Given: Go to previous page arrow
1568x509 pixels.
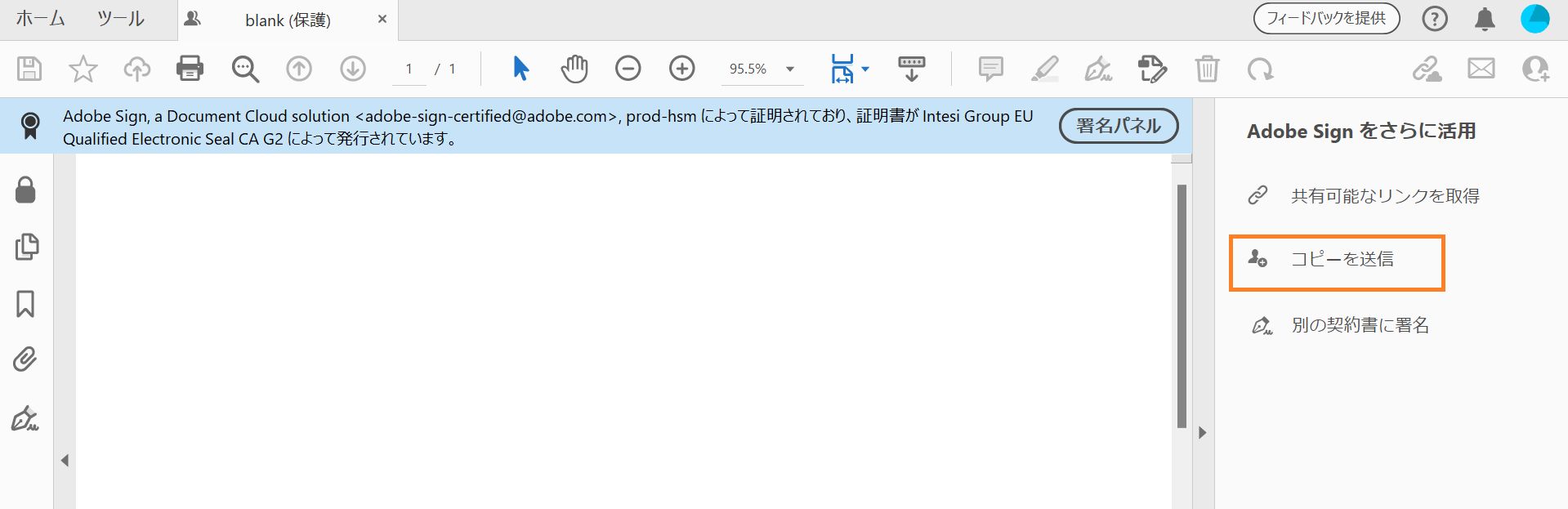Looking at the screenshot, I should 299,69.
